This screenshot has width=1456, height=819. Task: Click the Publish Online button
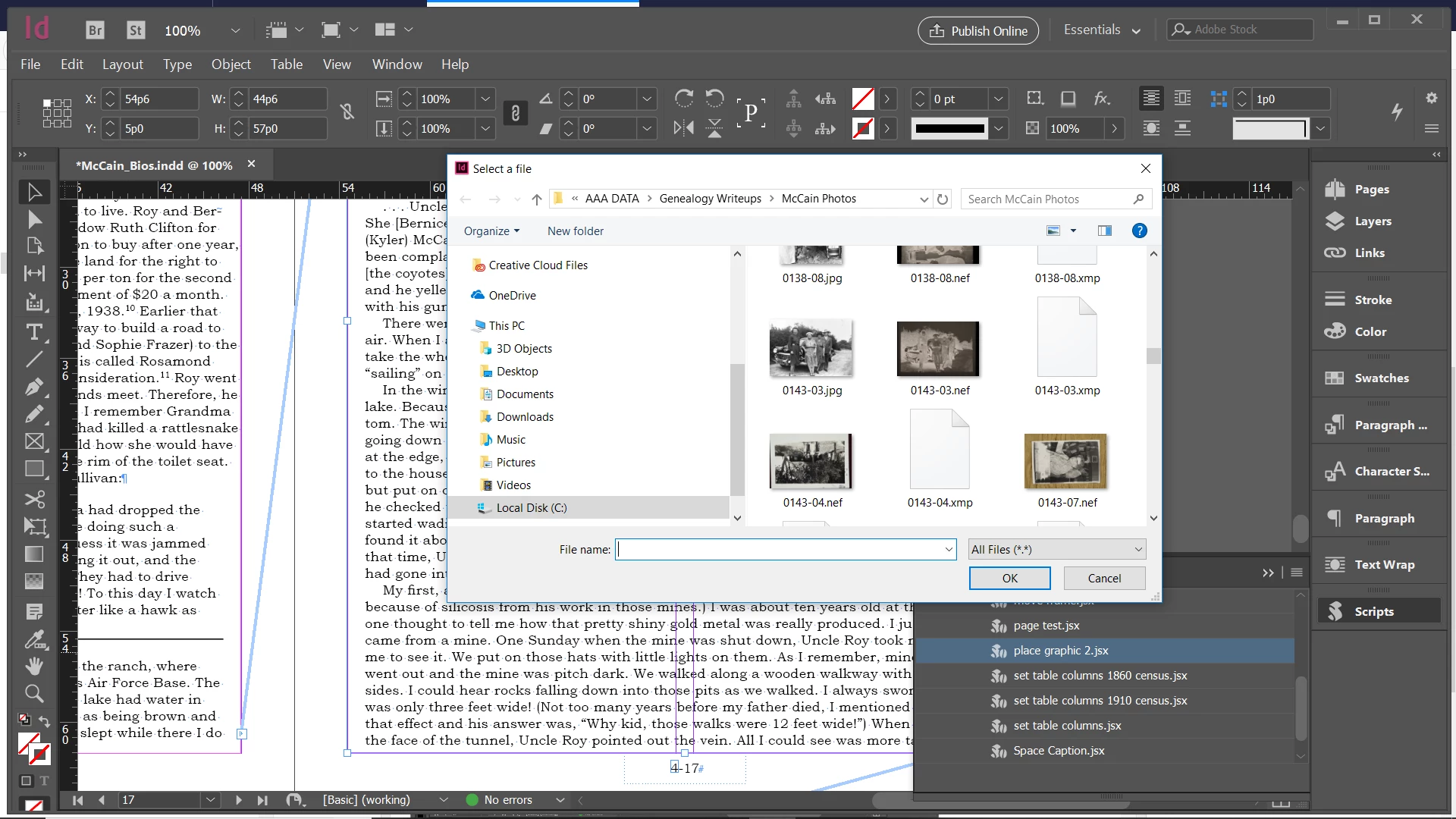(978, 30)
